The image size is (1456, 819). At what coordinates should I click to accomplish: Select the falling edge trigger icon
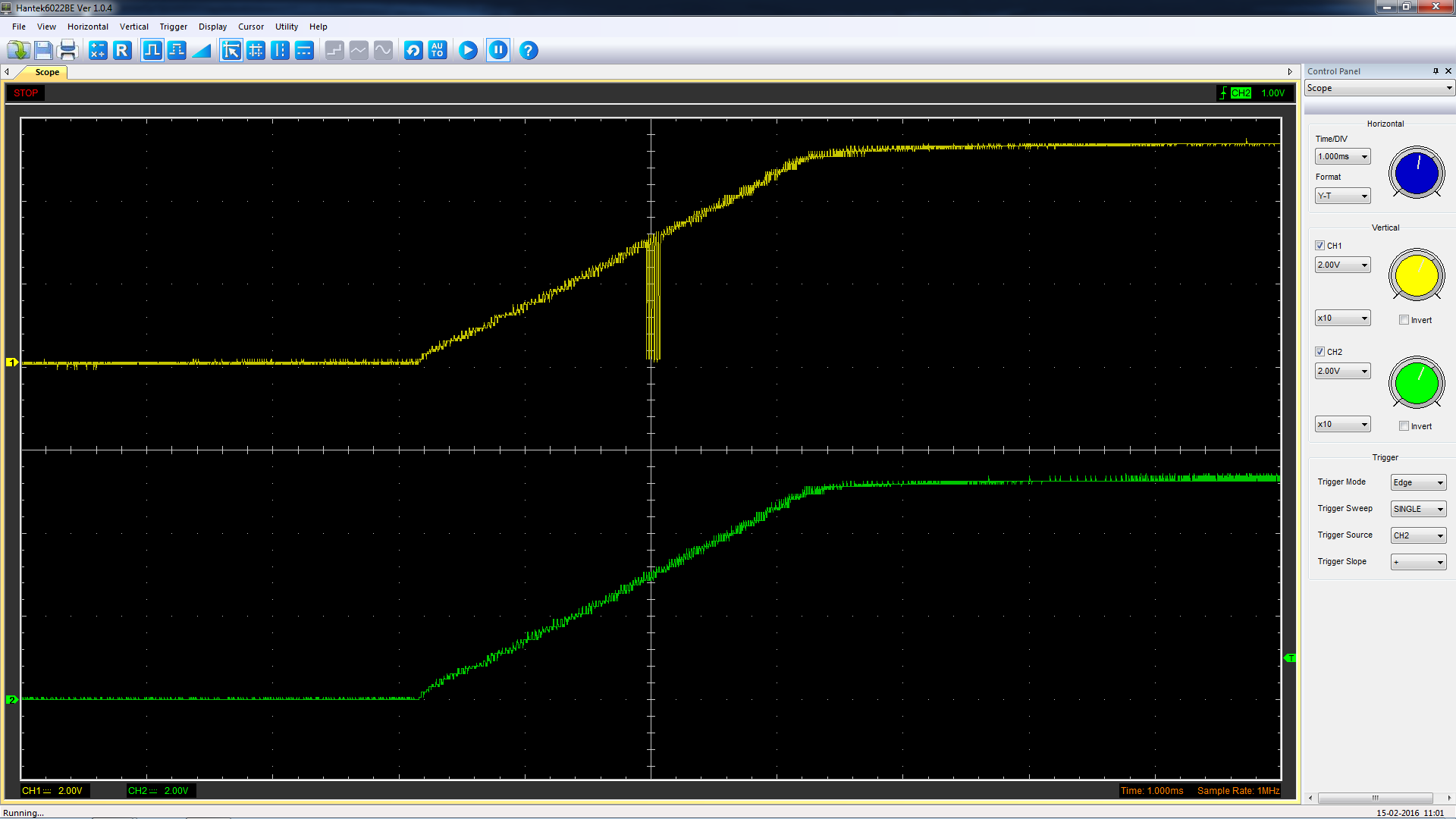coord(177,50)
